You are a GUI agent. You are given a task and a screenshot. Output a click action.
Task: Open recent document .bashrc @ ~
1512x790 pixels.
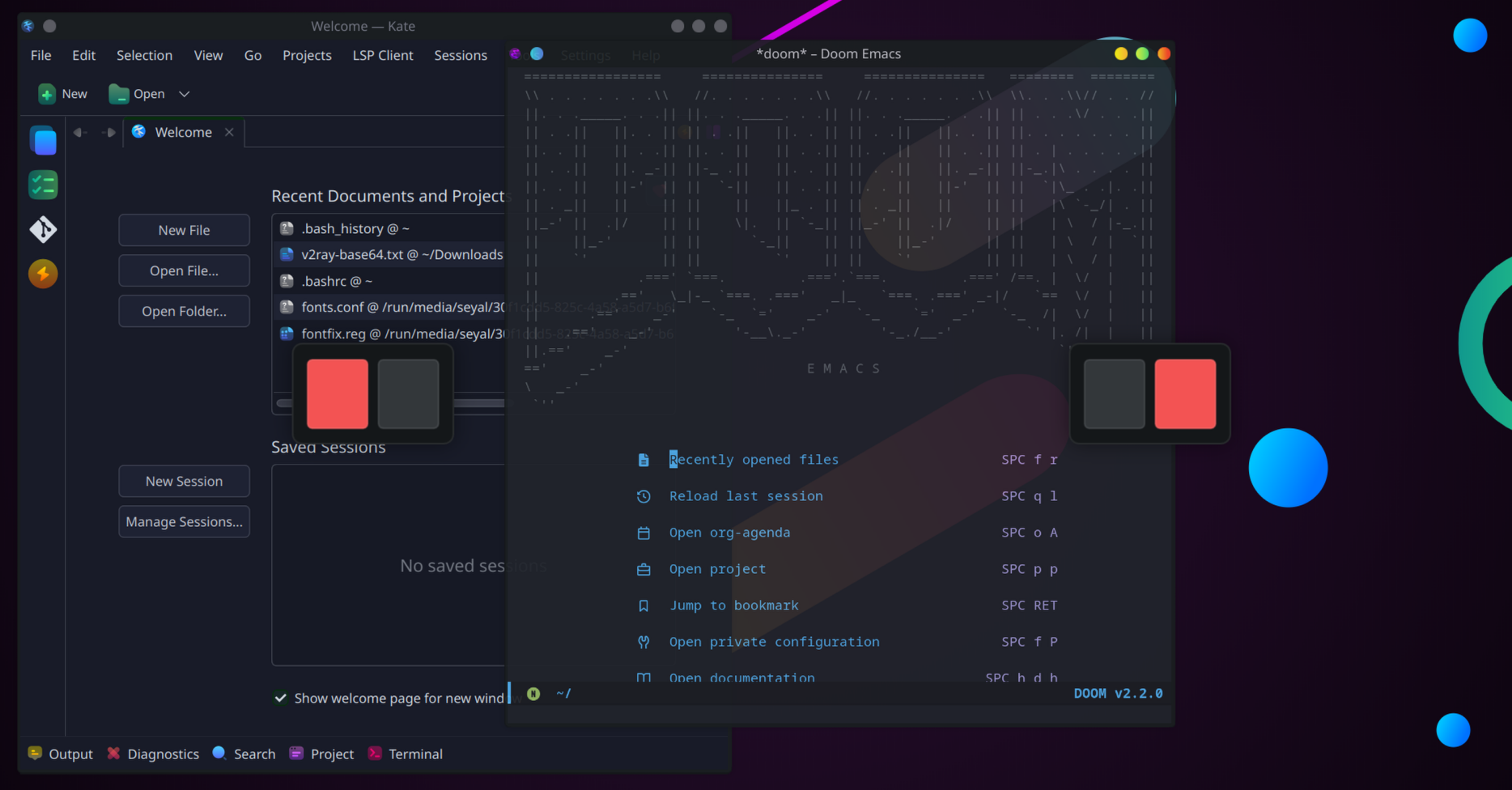389,281
